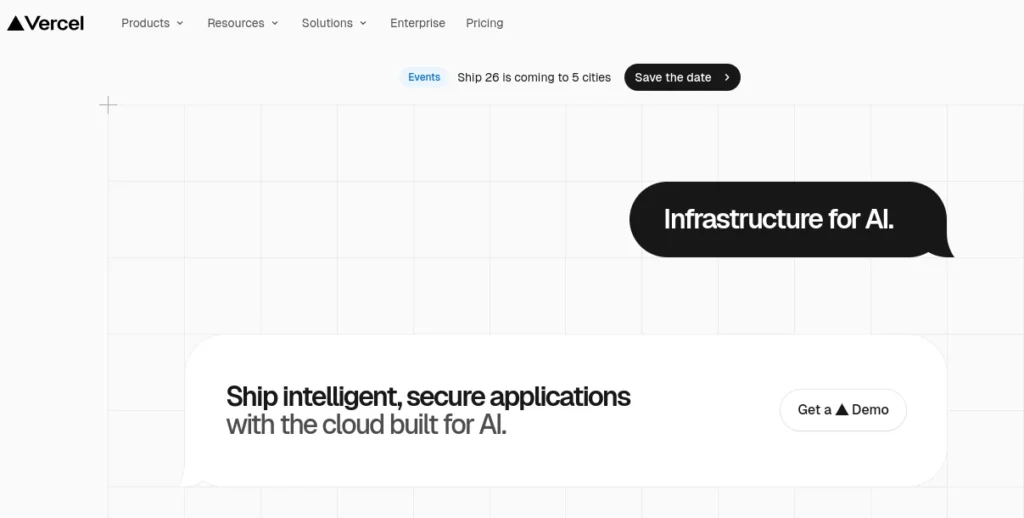This screenshot has height=518, width=1024.
Task: Open the Products dropdown menu
Action: pos(152,23)
